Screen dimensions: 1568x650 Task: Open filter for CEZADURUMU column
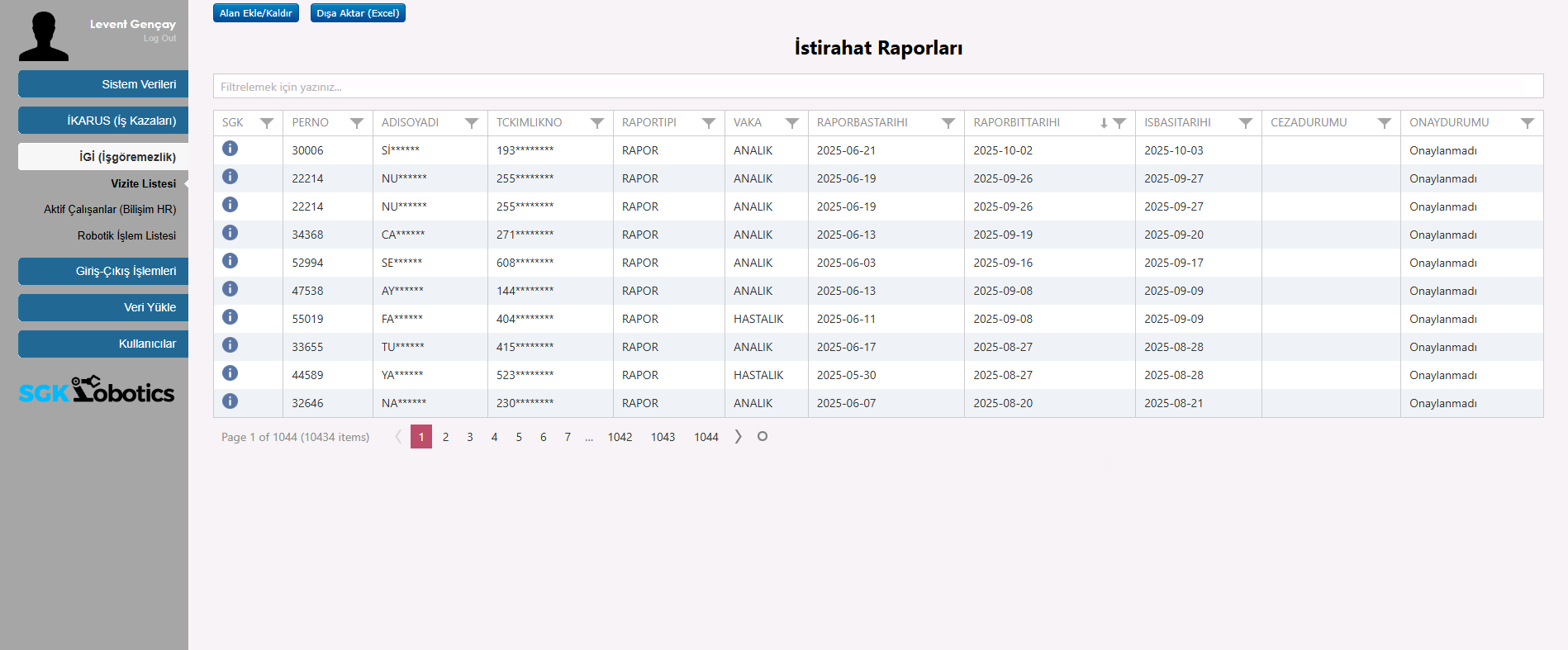1384,123
